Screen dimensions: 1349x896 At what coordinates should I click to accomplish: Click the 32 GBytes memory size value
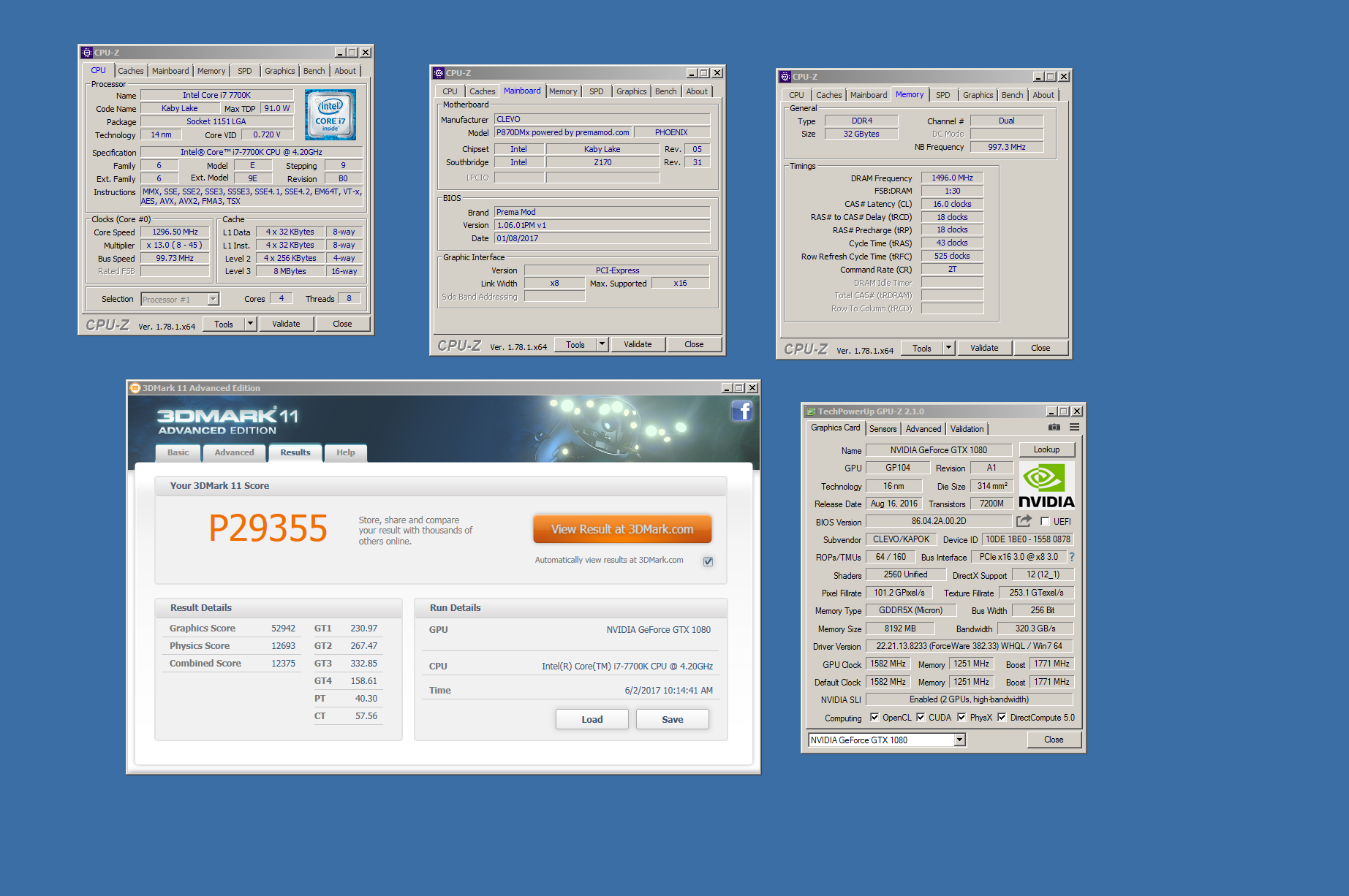(861, 134)
